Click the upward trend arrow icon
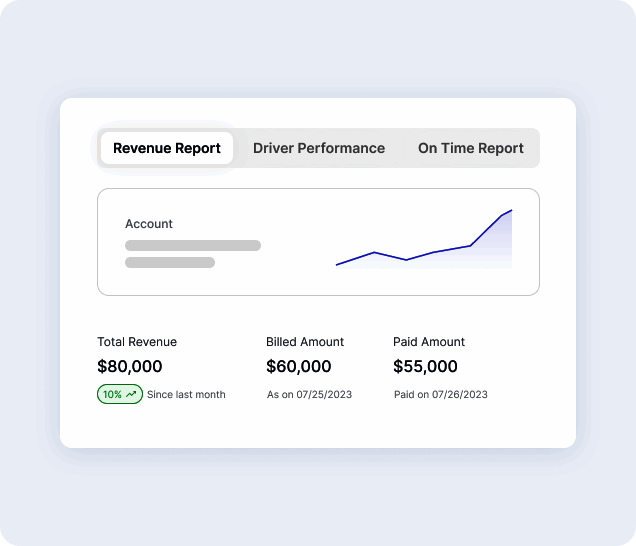 click(131, 395)
